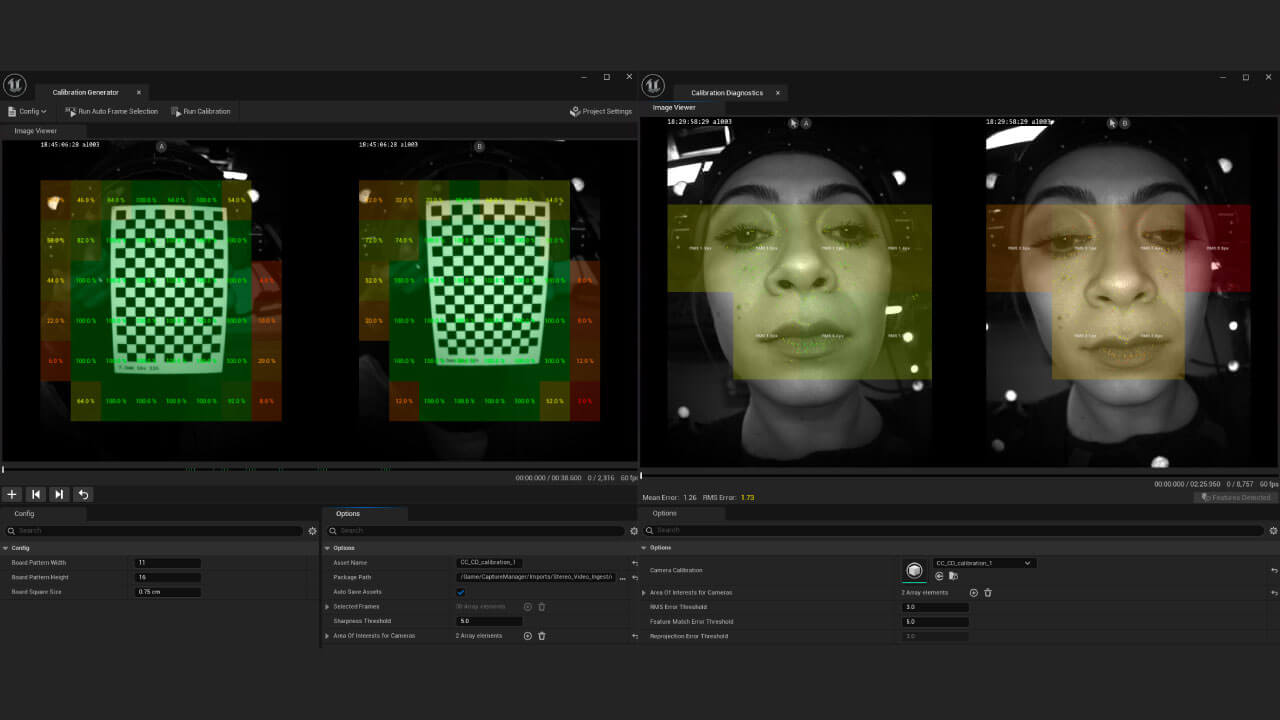This screenshot has height=720, width=1280.
Task: Edit Board Pattern Height value
Action: [x=168, y=577]
